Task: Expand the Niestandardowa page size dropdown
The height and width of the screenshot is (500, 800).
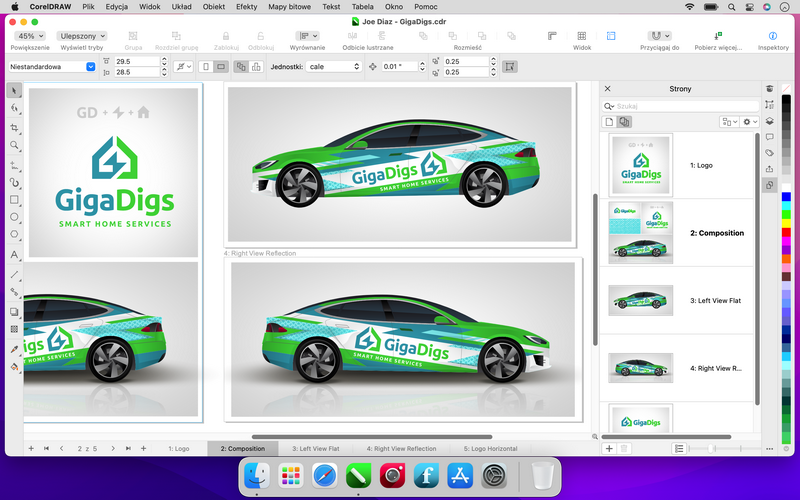Action: 91,66
